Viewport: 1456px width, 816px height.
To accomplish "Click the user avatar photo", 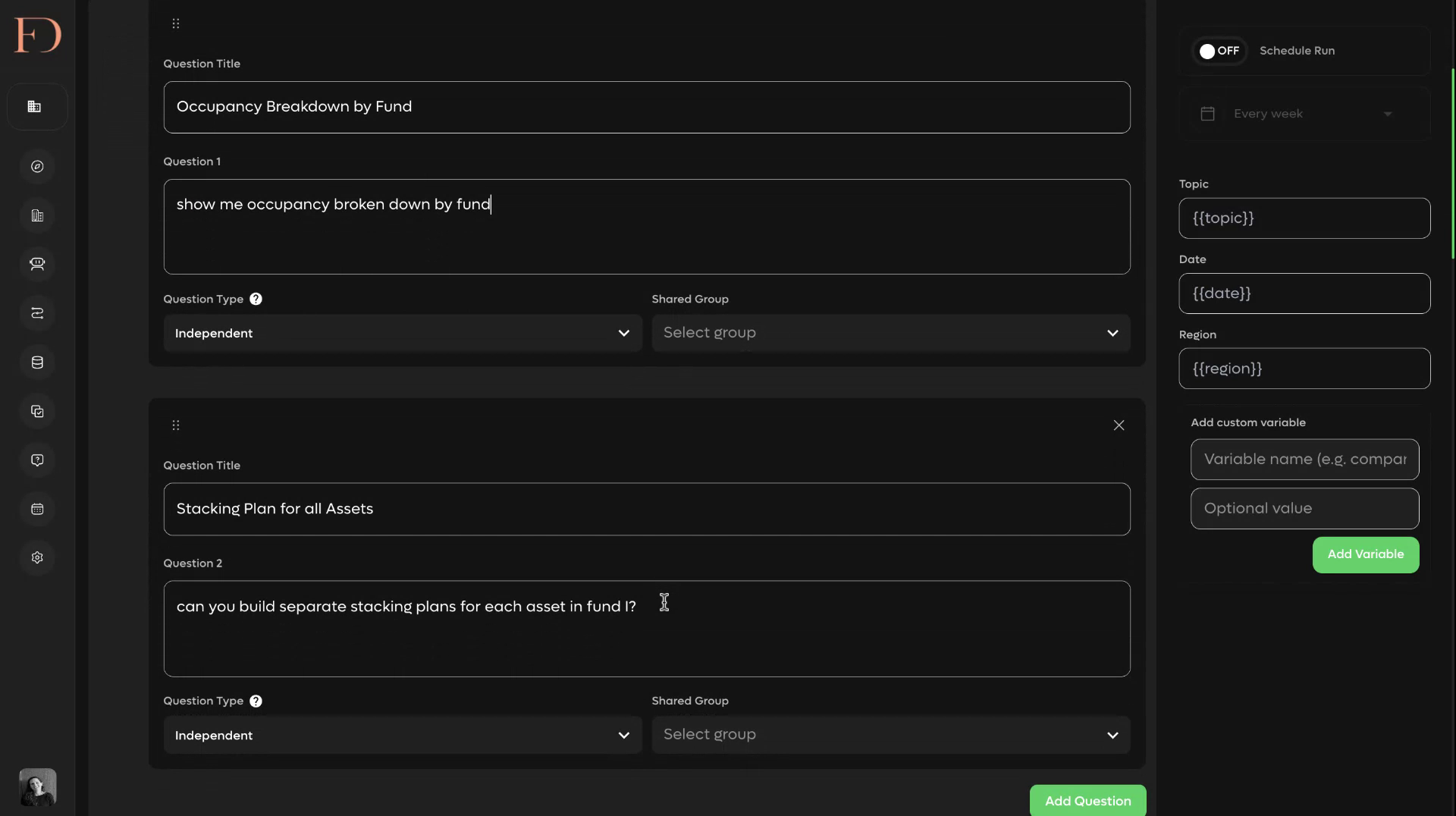I will (37, 787).
